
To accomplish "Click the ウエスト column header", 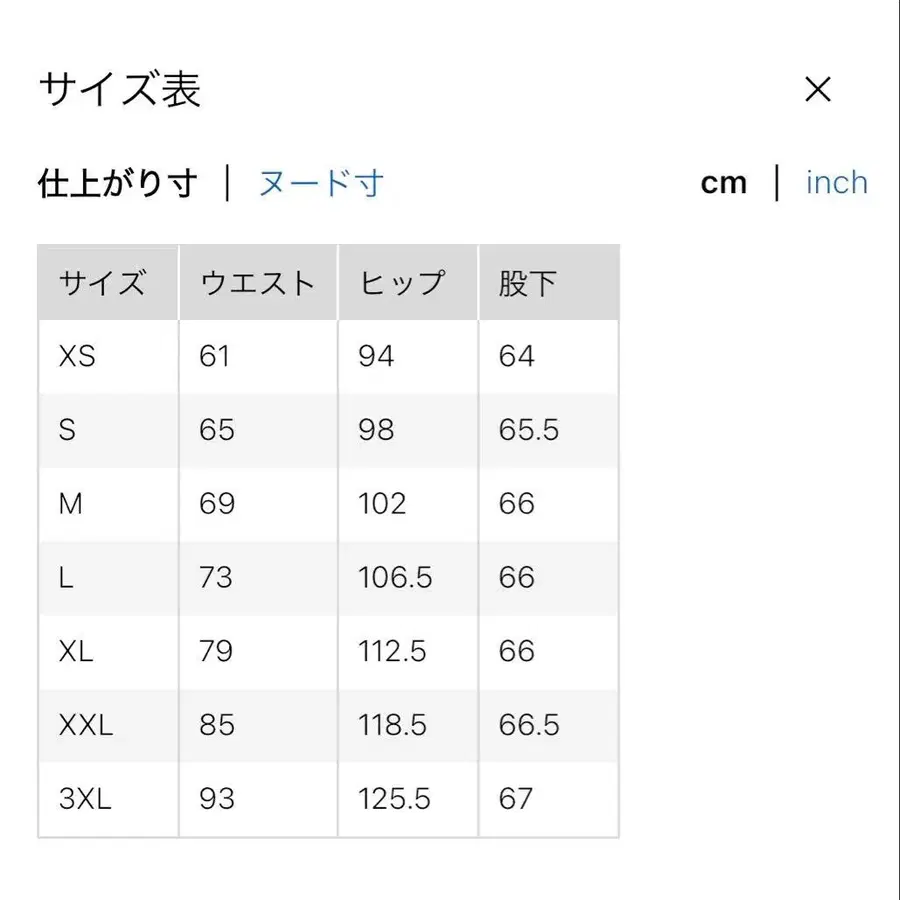I will [254, 283].
